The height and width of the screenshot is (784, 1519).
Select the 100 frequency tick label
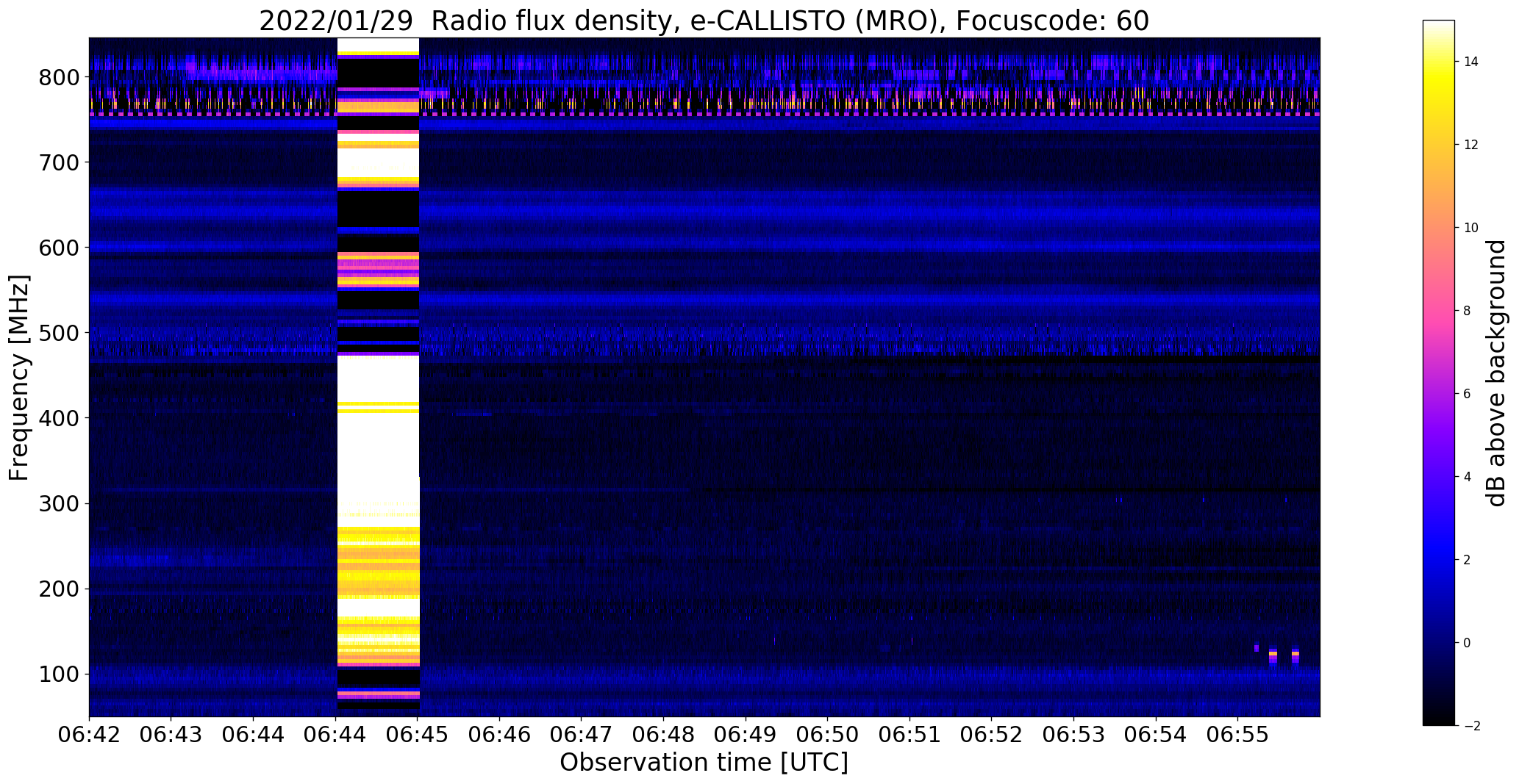(60, 674)
